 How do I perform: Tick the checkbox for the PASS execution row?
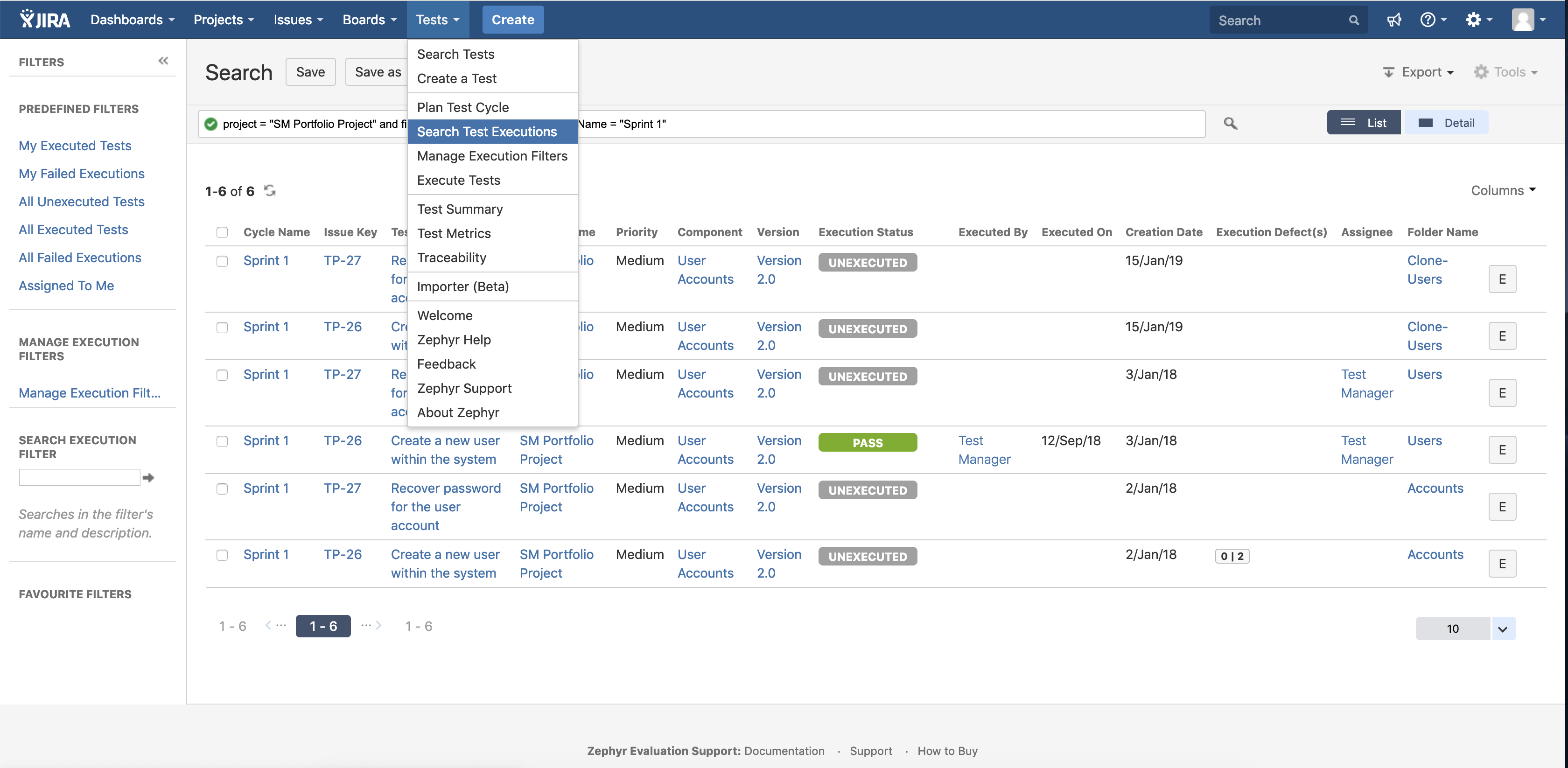[x=222, y=440]
